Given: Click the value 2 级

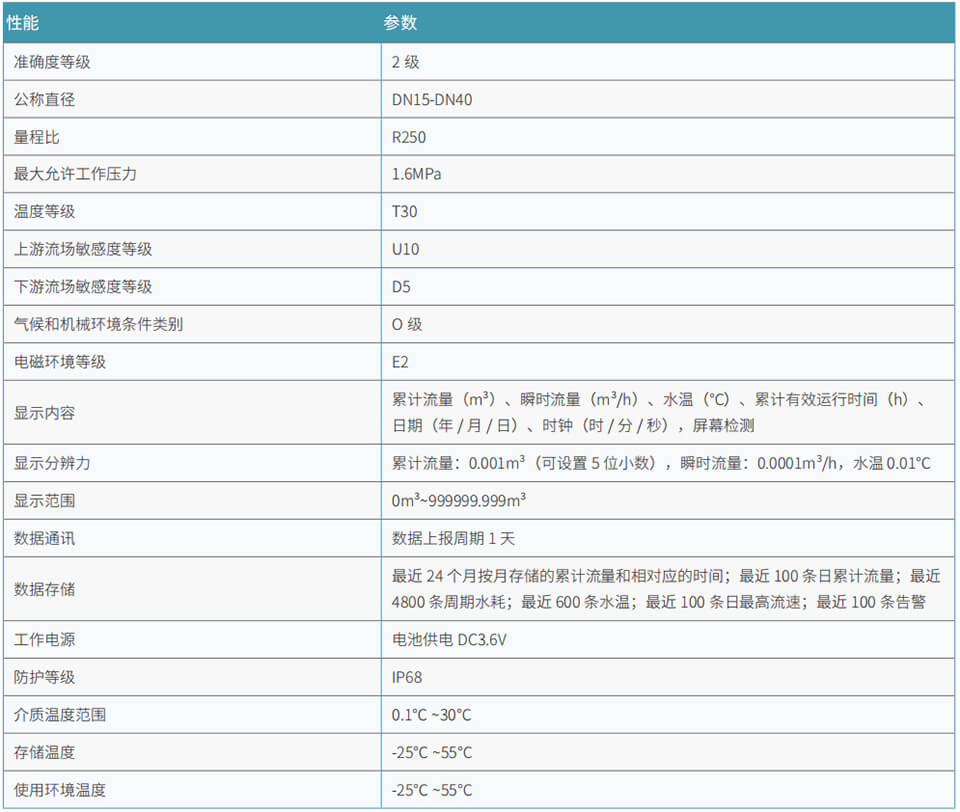Looking at the screenshot, I should pyautogui.click(x=403, y=61).
